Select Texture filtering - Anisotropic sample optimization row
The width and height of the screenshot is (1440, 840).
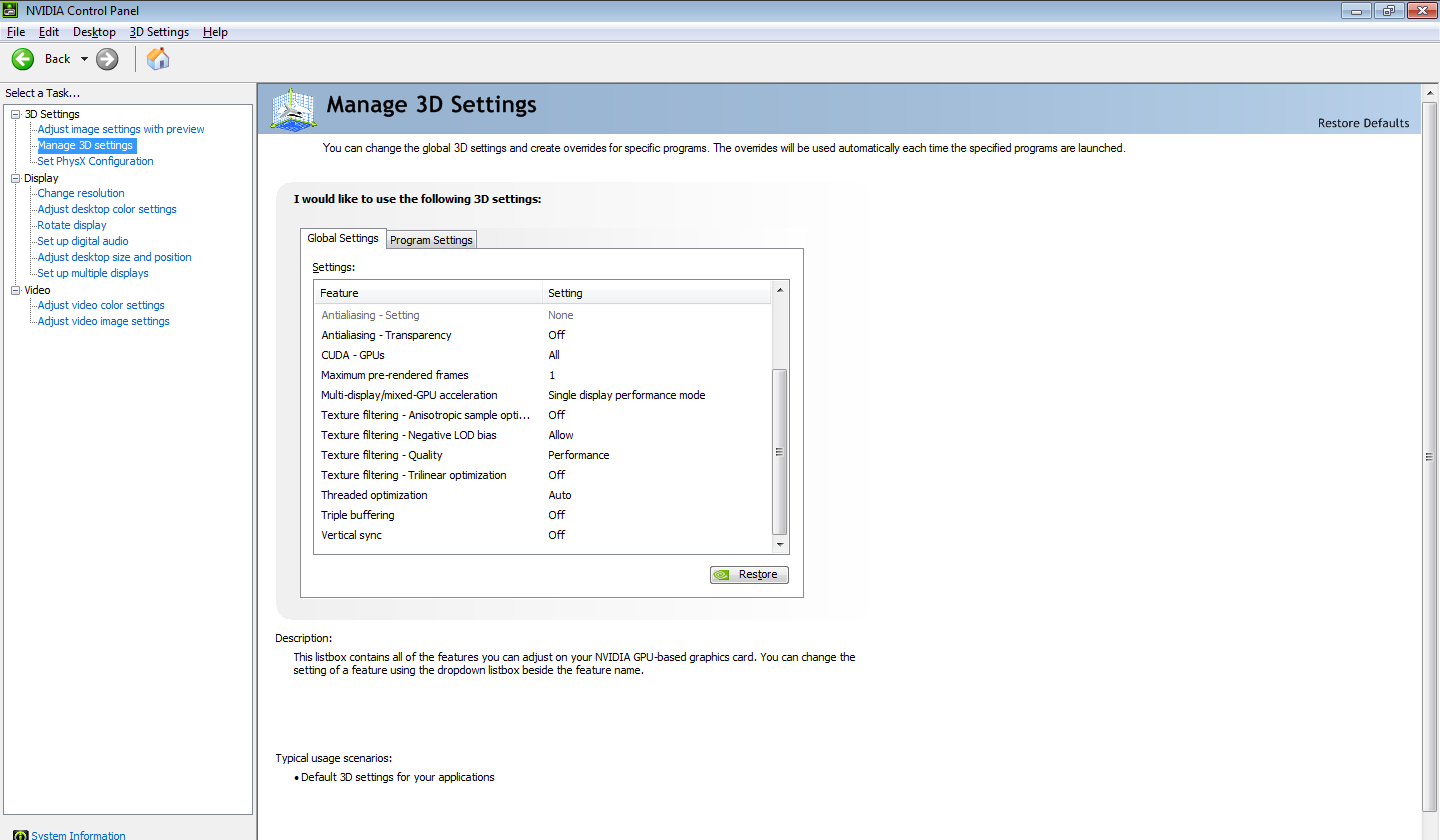pyautogui.click(x=543, y=415)
